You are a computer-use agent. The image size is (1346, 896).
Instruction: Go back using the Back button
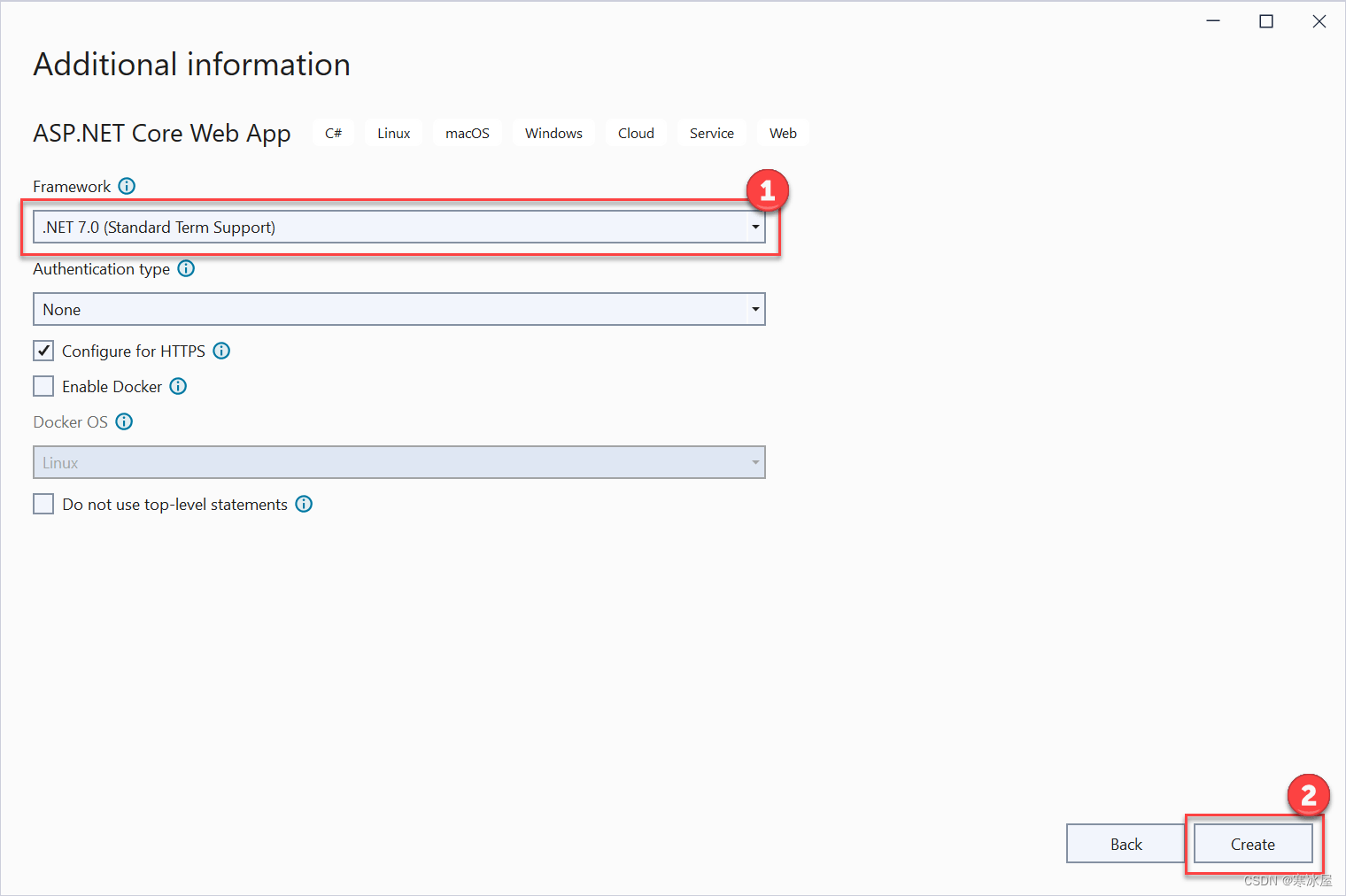click(x=1125, y=844)
